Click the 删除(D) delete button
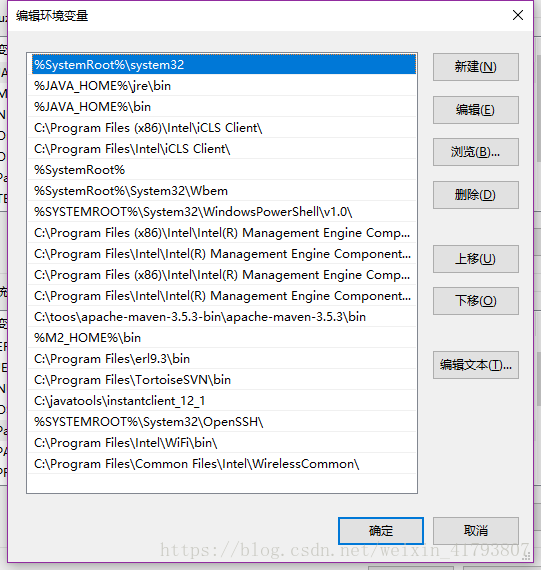This screenshot has height=570, width=541. point(476,195)
